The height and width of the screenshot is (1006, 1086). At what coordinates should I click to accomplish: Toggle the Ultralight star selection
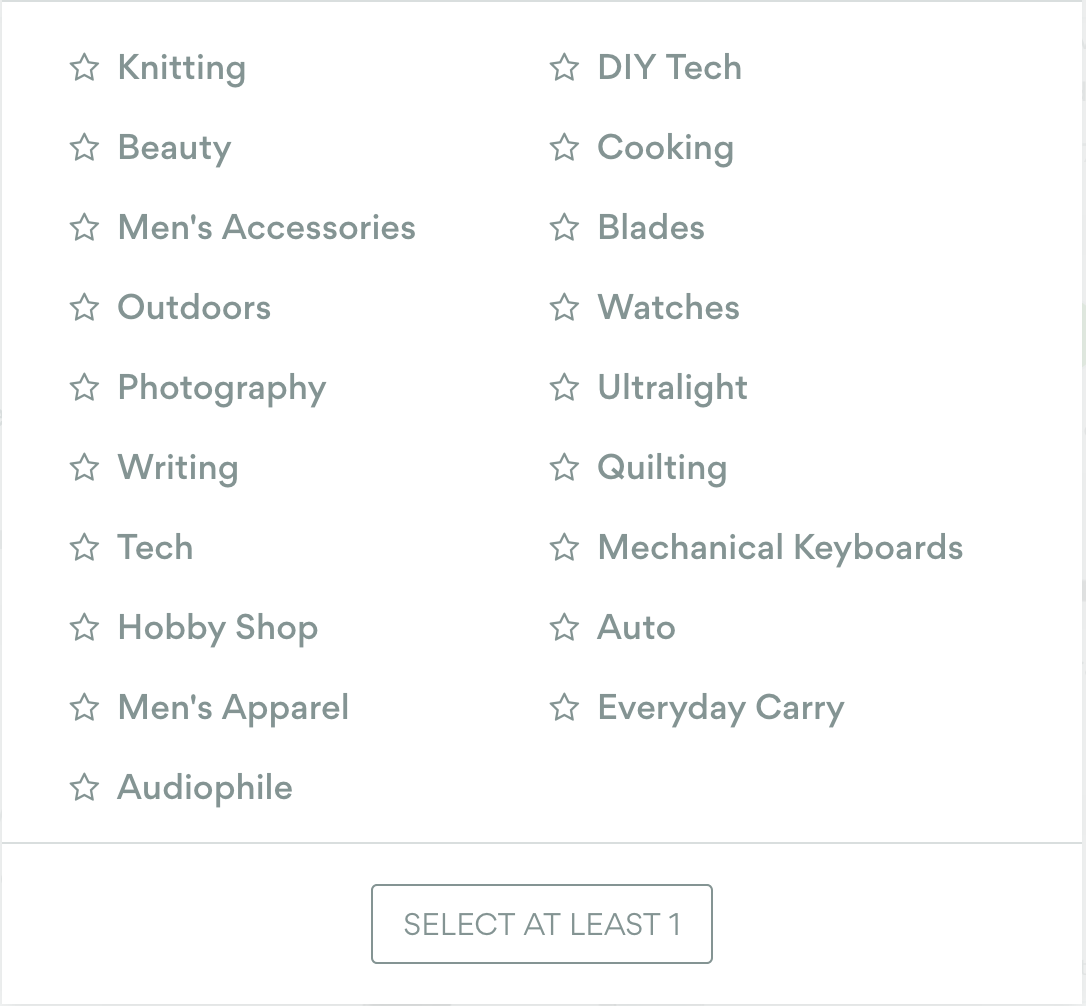pos(565,388)
